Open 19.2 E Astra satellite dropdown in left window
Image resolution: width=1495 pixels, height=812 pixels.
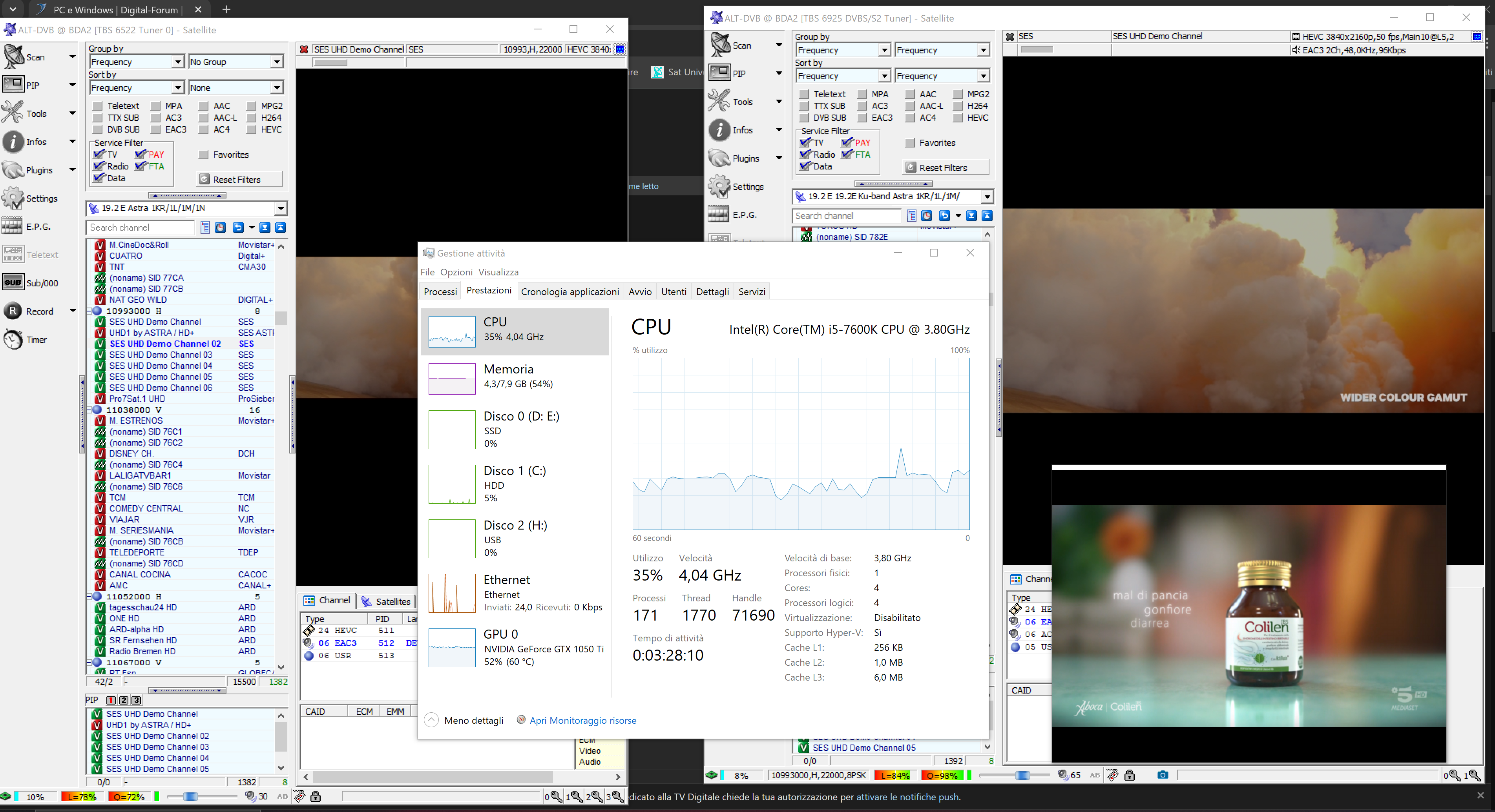click(187, 208)
